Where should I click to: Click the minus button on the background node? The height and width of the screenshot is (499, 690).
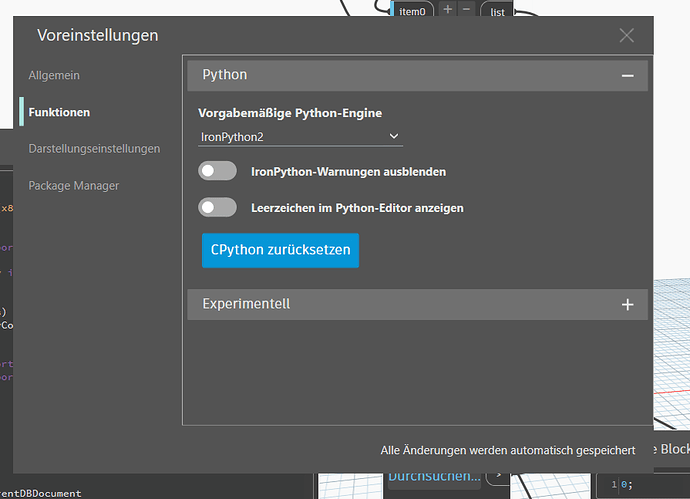coord(466,9)
